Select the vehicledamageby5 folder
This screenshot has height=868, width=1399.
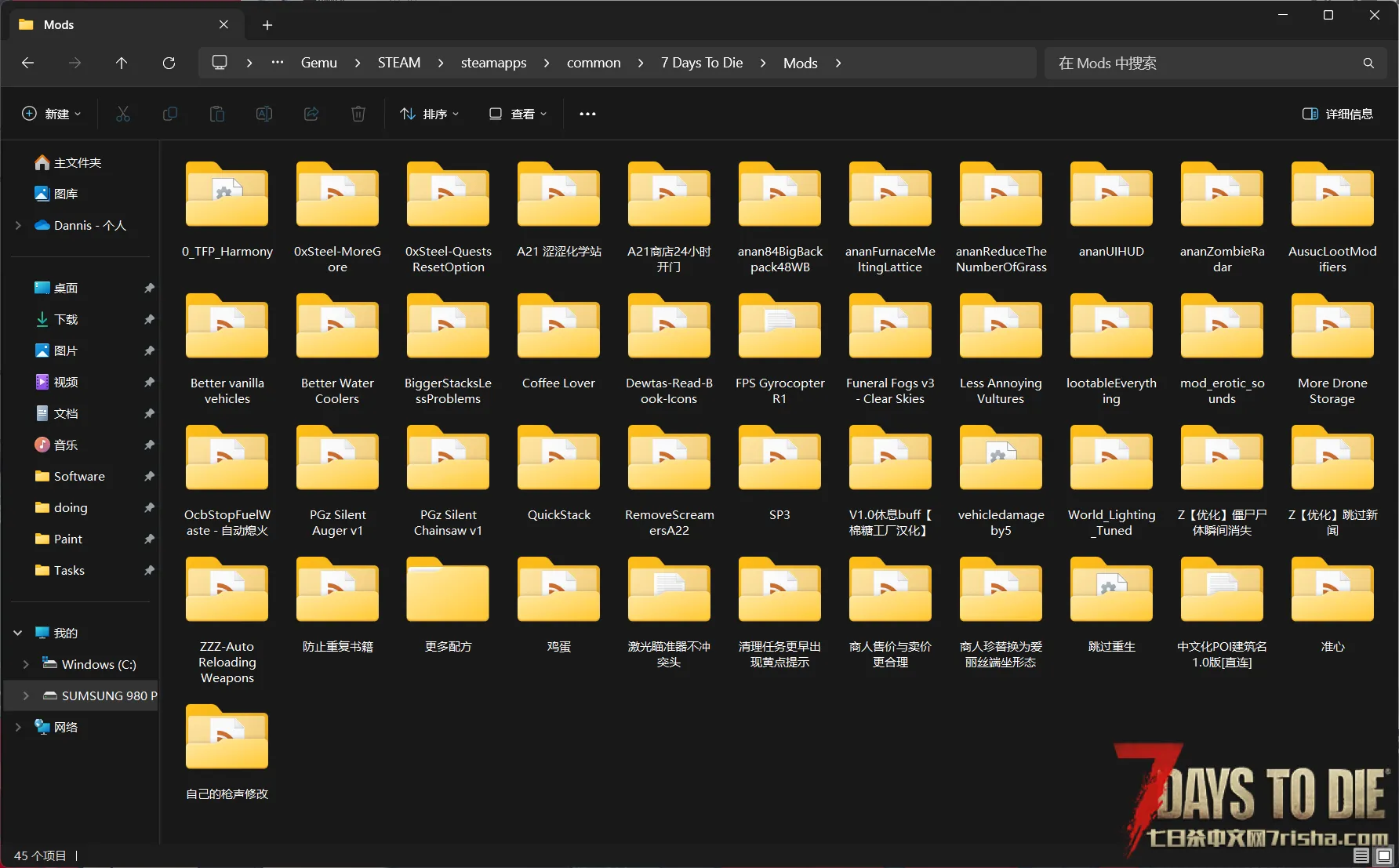coord(1001,481)
